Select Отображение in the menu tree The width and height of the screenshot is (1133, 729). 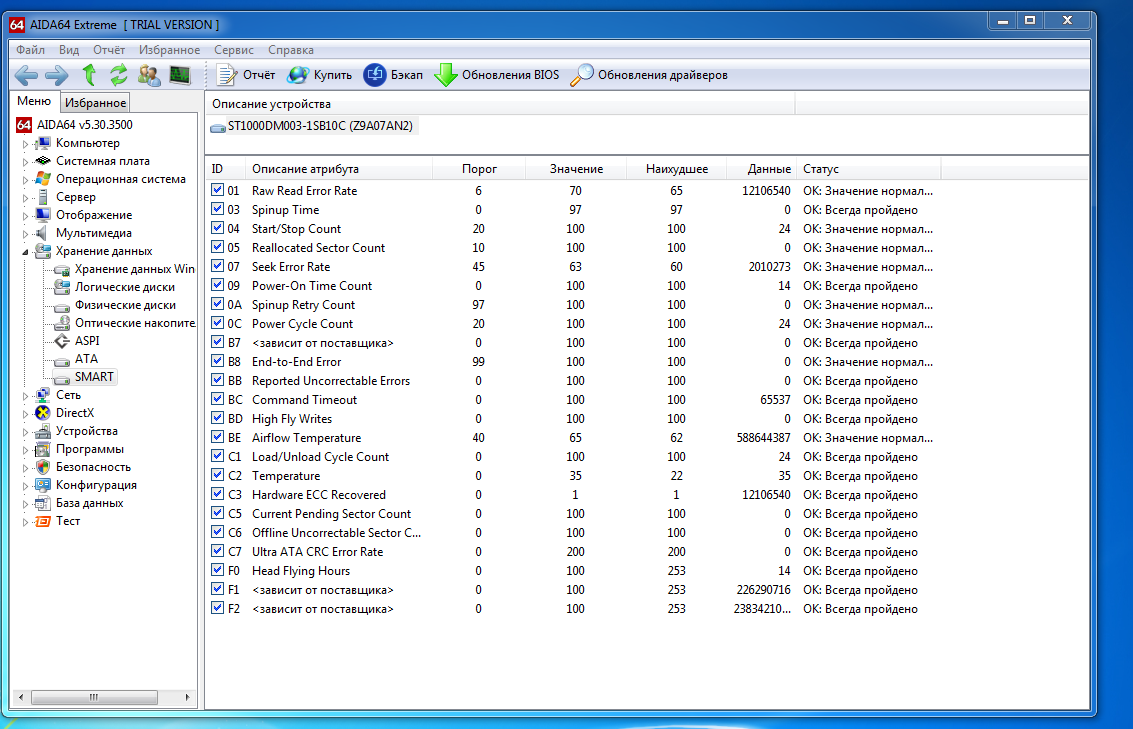pos(94,215)
